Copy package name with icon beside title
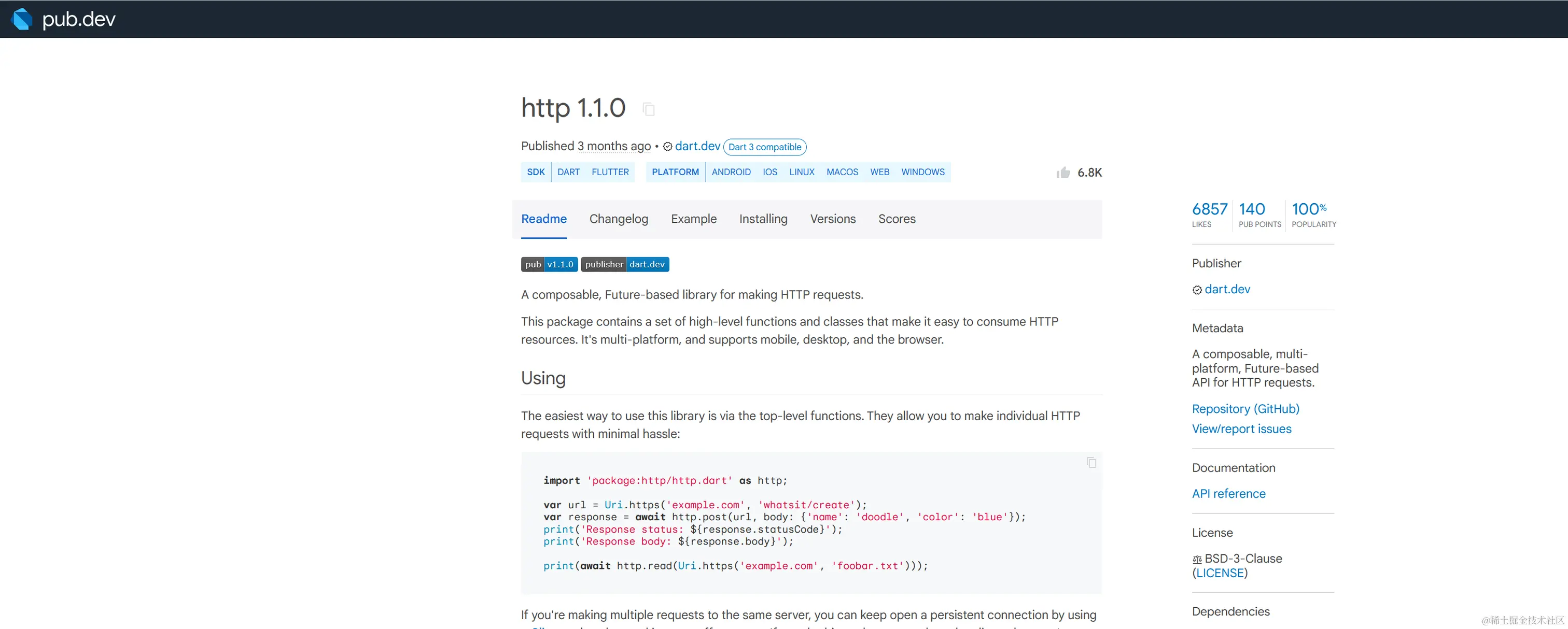The image size is (1568, 629). tap(649, 109)
